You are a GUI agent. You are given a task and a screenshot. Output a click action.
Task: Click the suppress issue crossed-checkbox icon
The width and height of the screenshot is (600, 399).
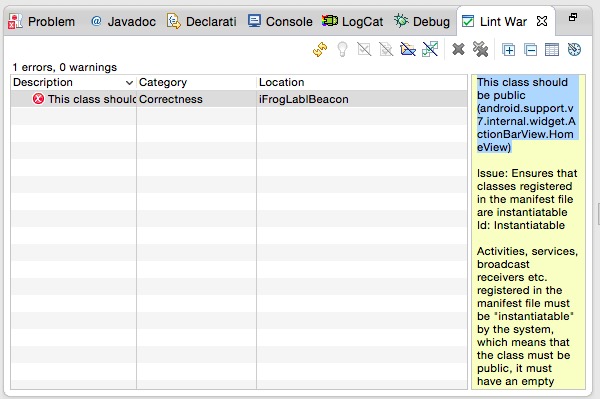pos(364,49)
